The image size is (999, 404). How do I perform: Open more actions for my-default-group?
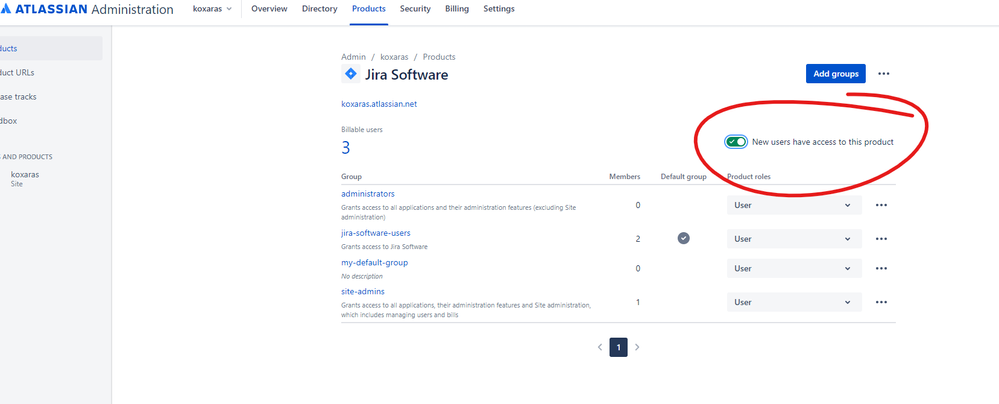click(x=881, y=268)
